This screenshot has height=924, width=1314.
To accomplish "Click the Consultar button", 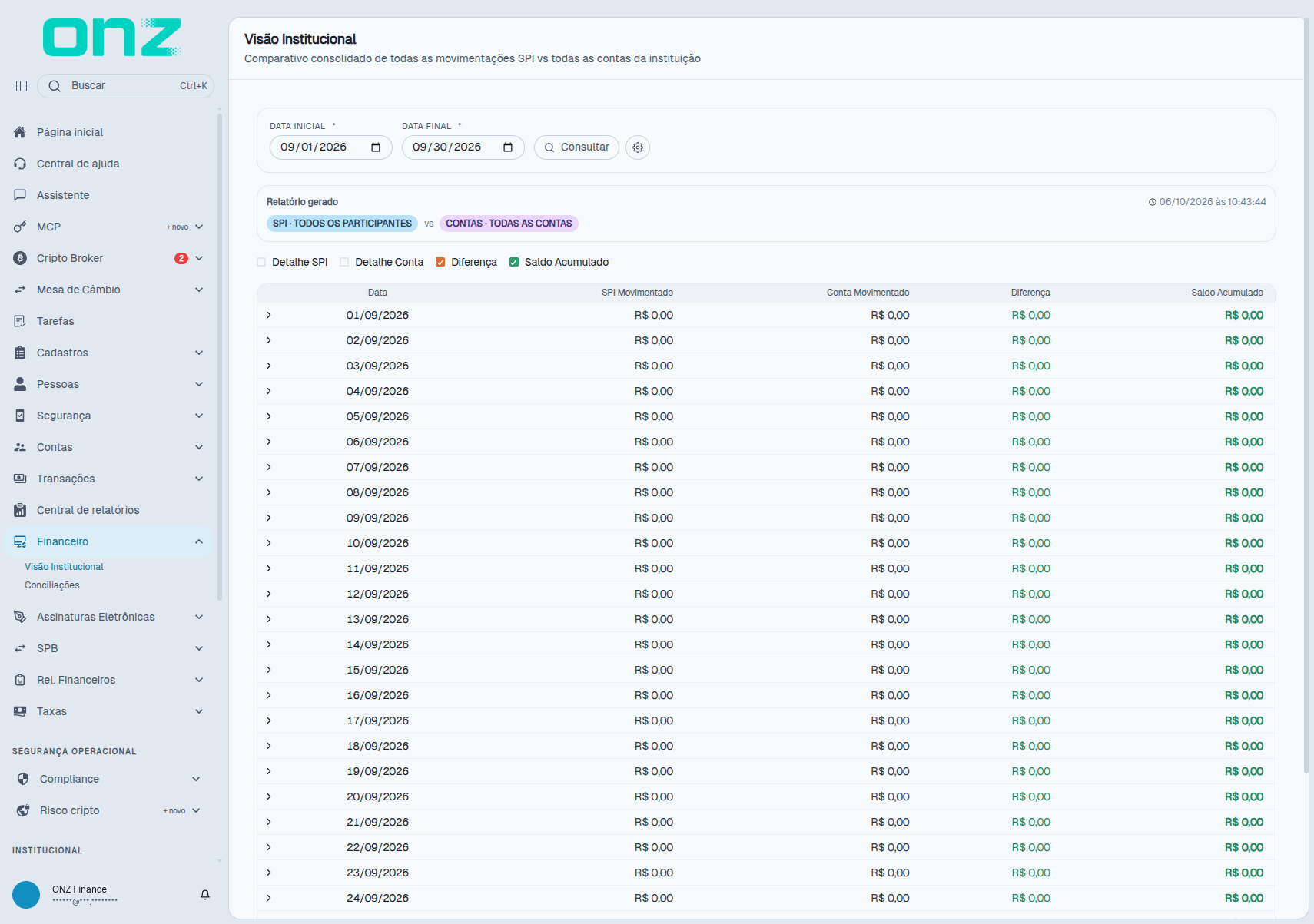I will [x=576, y=147].
